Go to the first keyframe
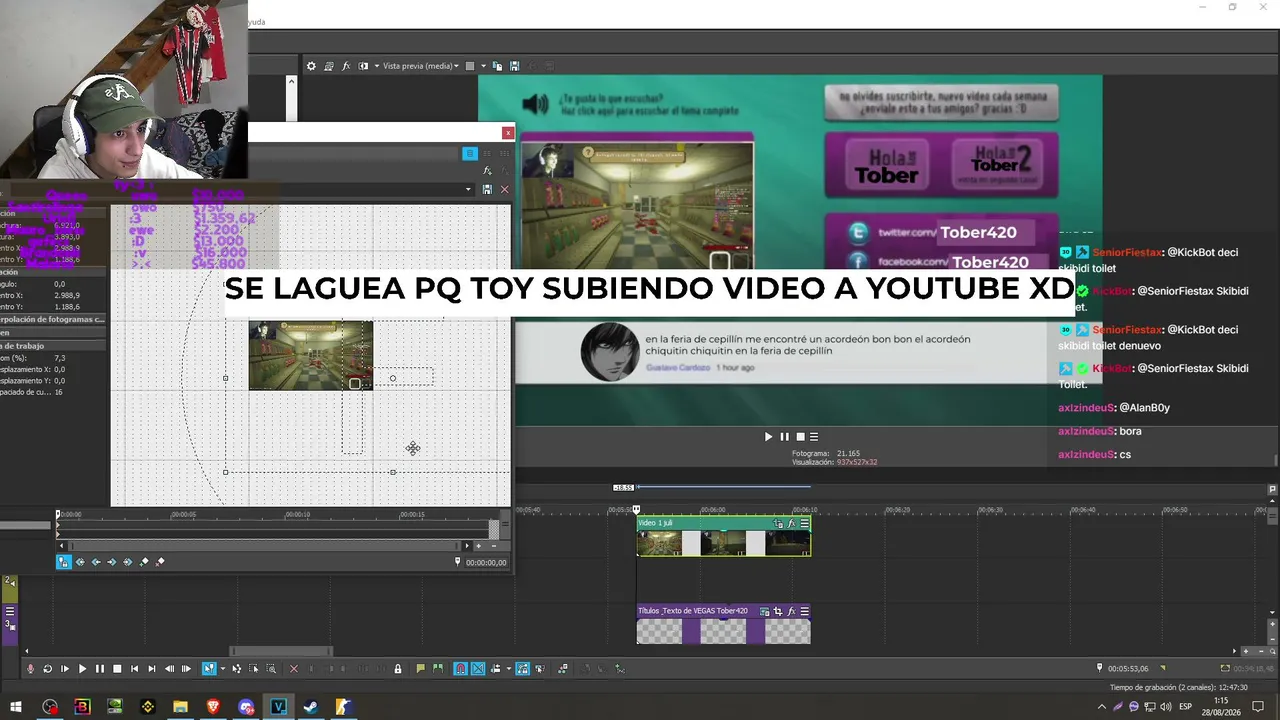1280x720 pixels. [80, 562]
